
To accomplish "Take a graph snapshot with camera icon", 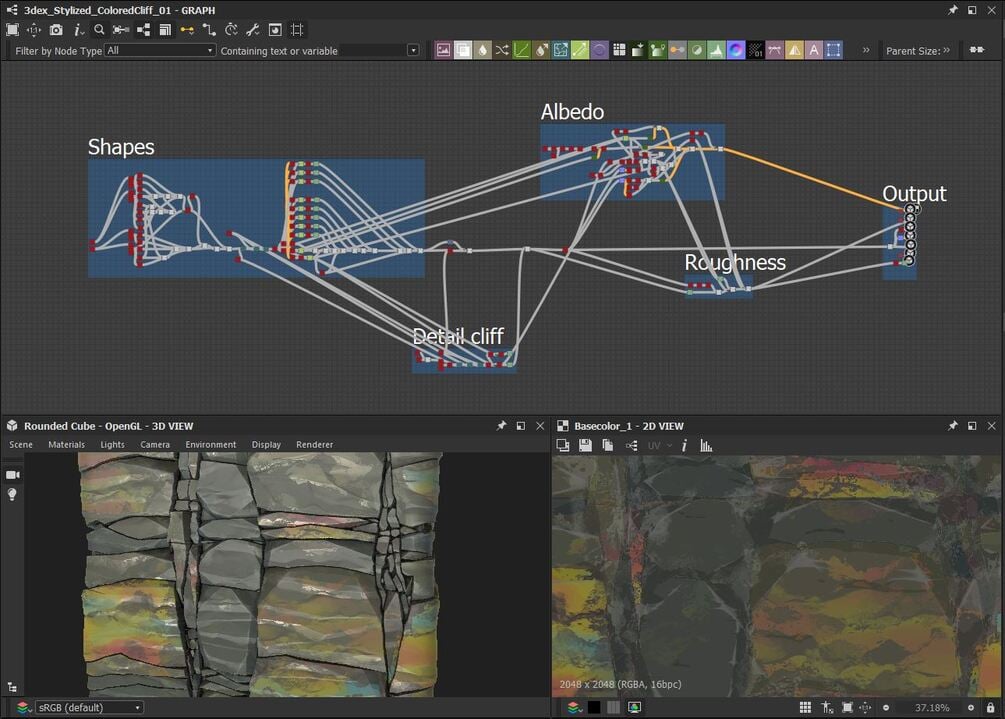I will (56, 29).
